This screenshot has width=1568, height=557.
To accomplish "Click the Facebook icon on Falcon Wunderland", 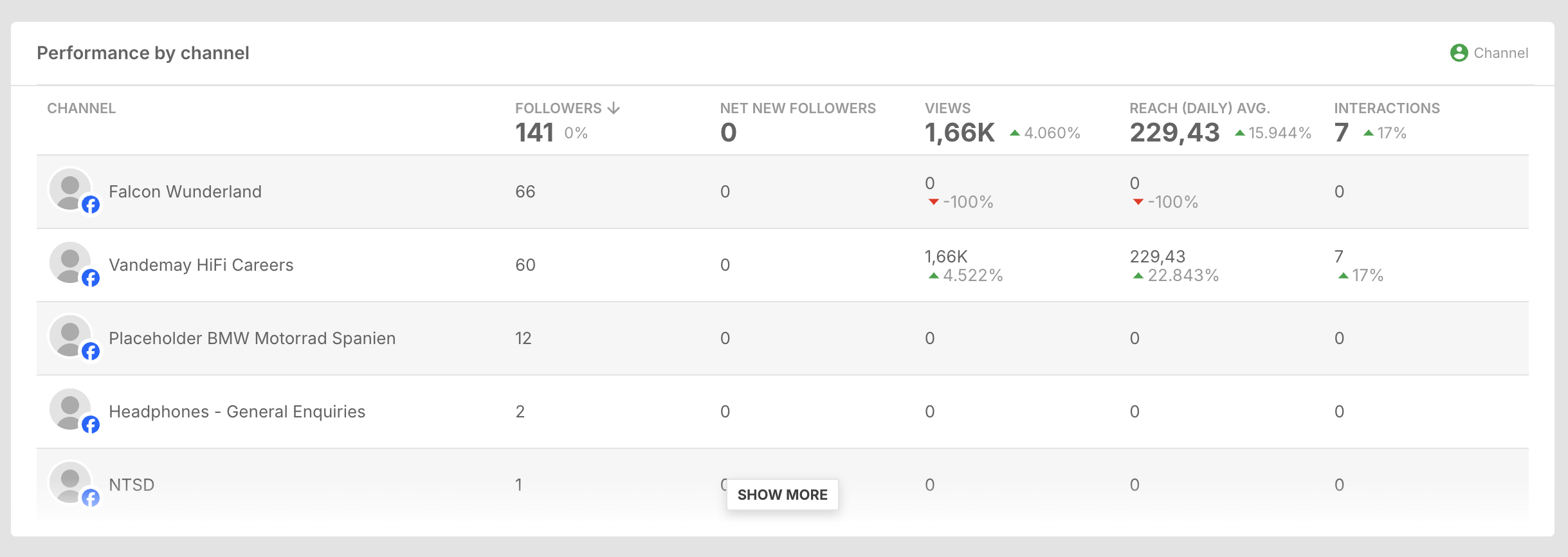I will coord(91,205).
